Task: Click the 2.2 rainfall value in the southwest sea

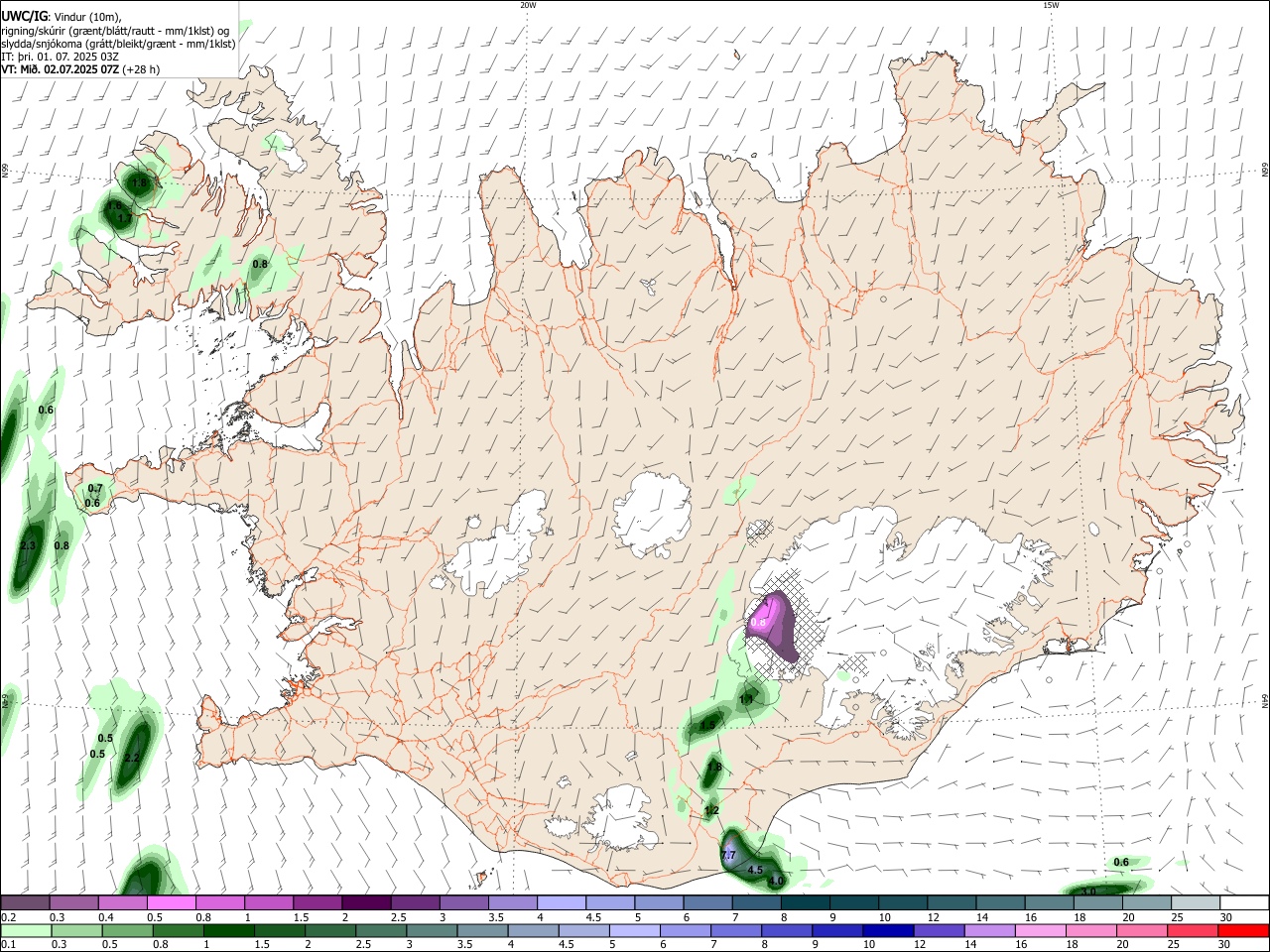Action: [132, 758]
